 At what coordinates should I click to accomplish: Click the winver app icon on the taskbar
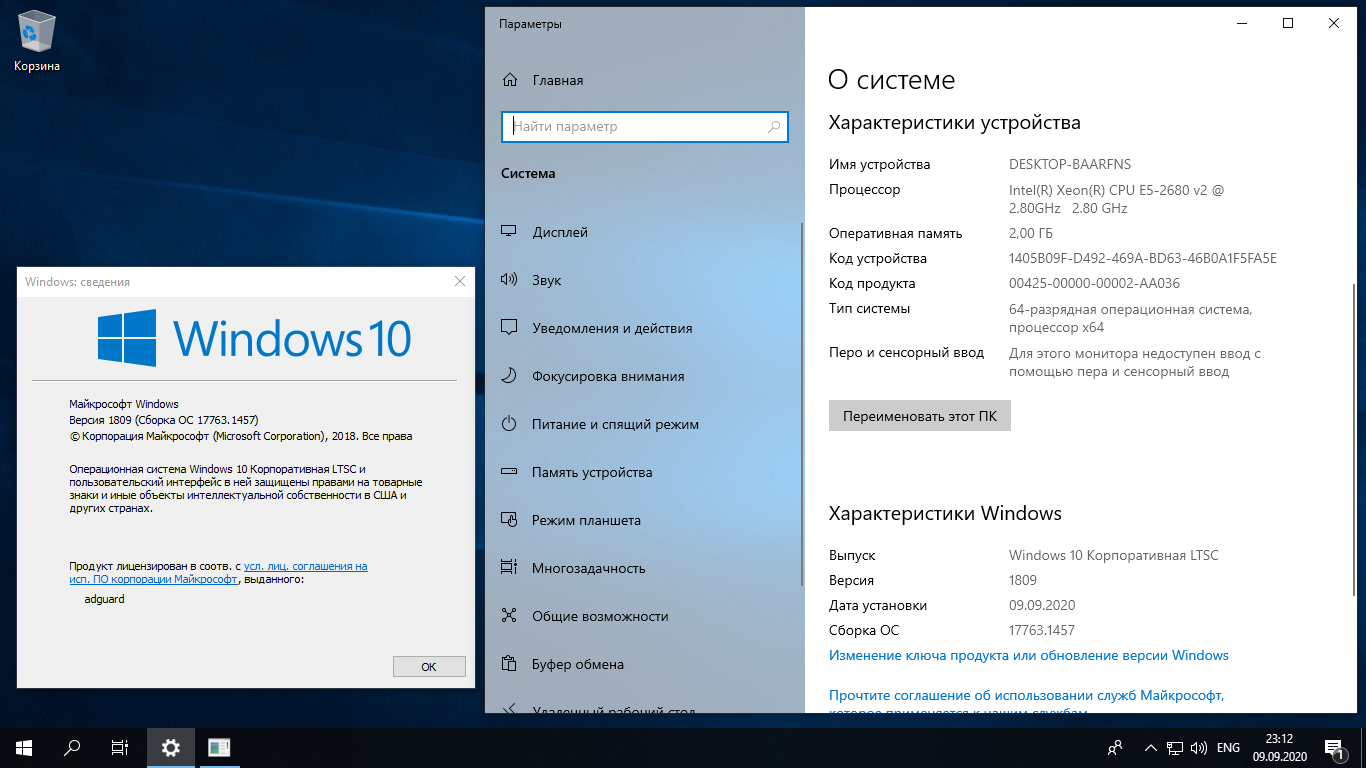219,747
